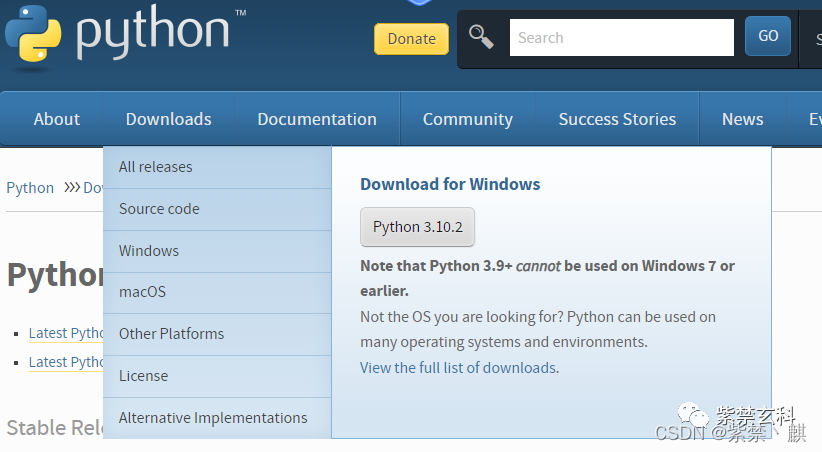822x452 pixels.
Task: Open the Downloads menu
Action: tap(169, 119)
